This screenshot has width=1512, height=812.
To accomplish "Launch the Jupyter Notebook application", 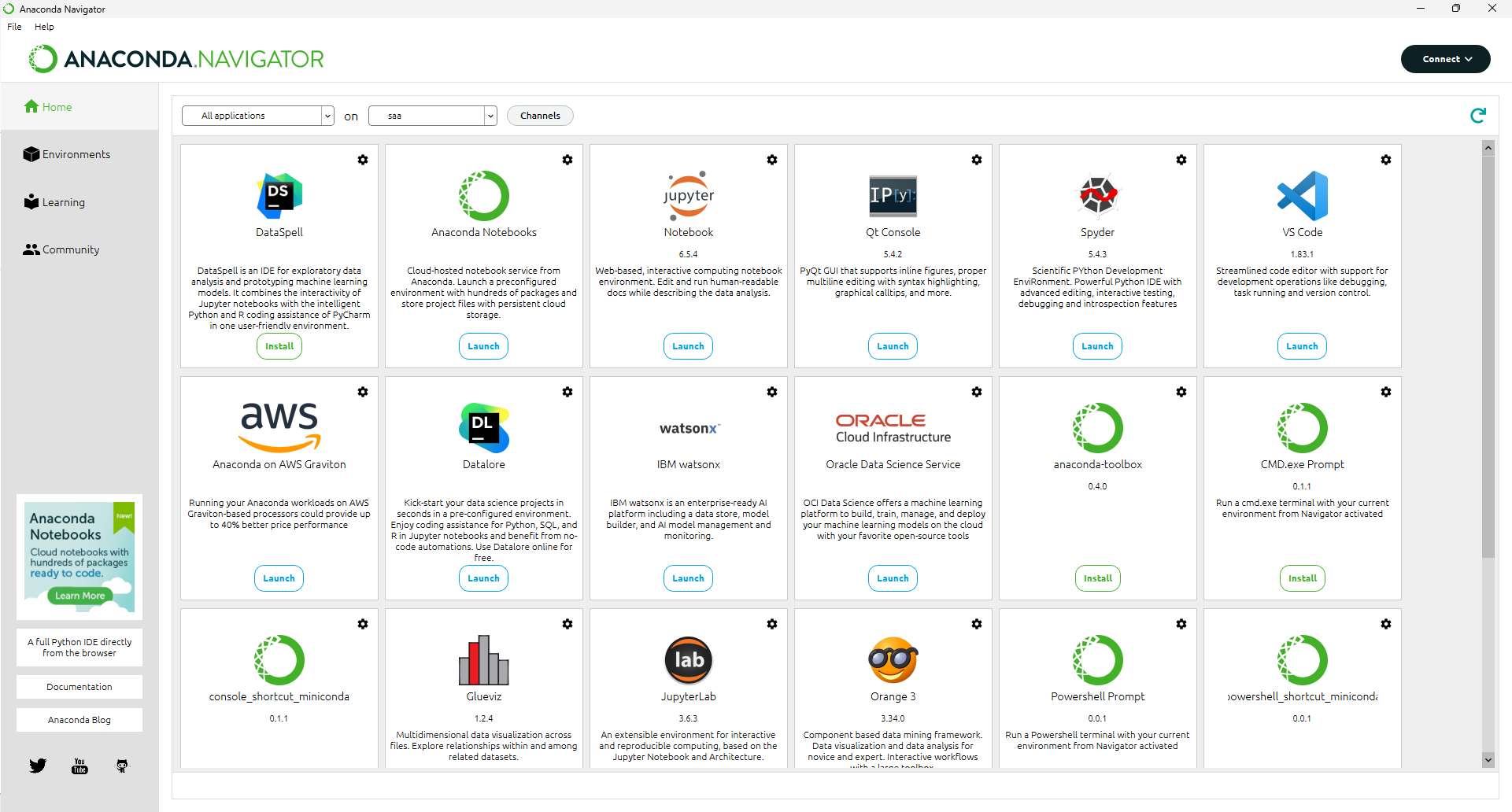I will coord(688,346).
